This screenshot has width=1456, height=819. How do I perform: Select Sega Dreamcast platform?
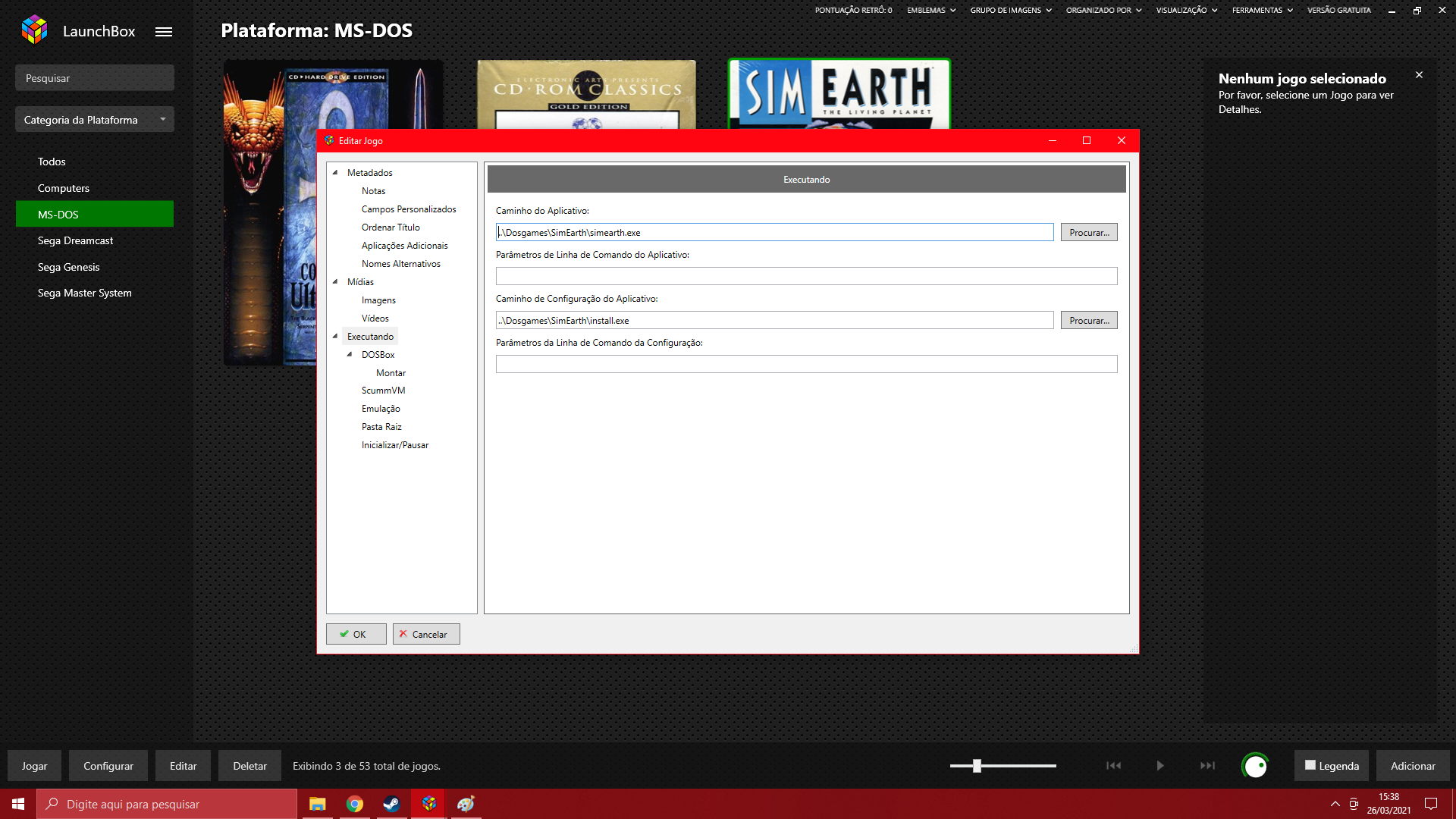(95, 240)
